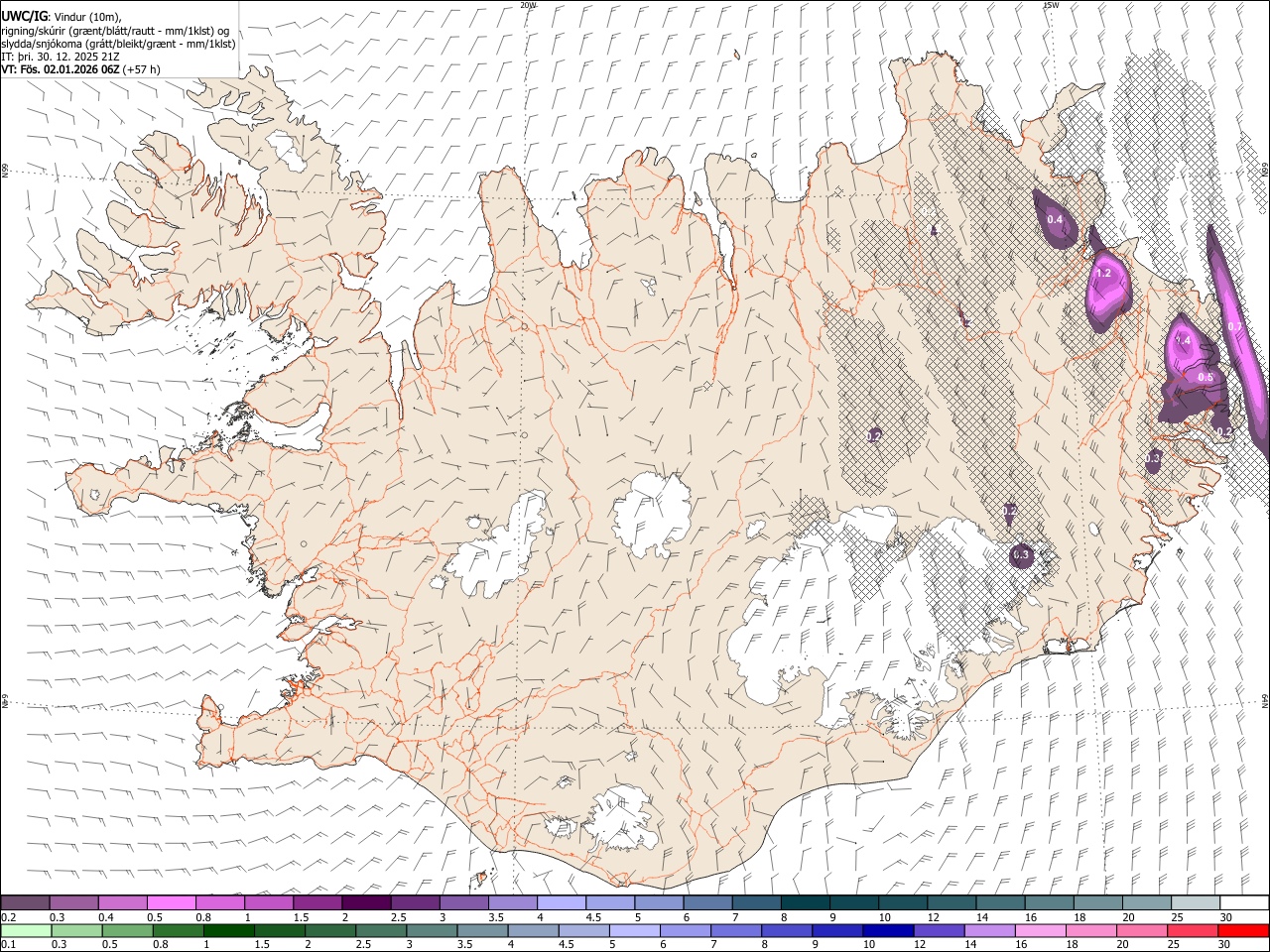Viewport: 1270px width, 952px height.
Task: Pick the darkest purple swatch in snow legend
Action: click(x=365, y=902)
